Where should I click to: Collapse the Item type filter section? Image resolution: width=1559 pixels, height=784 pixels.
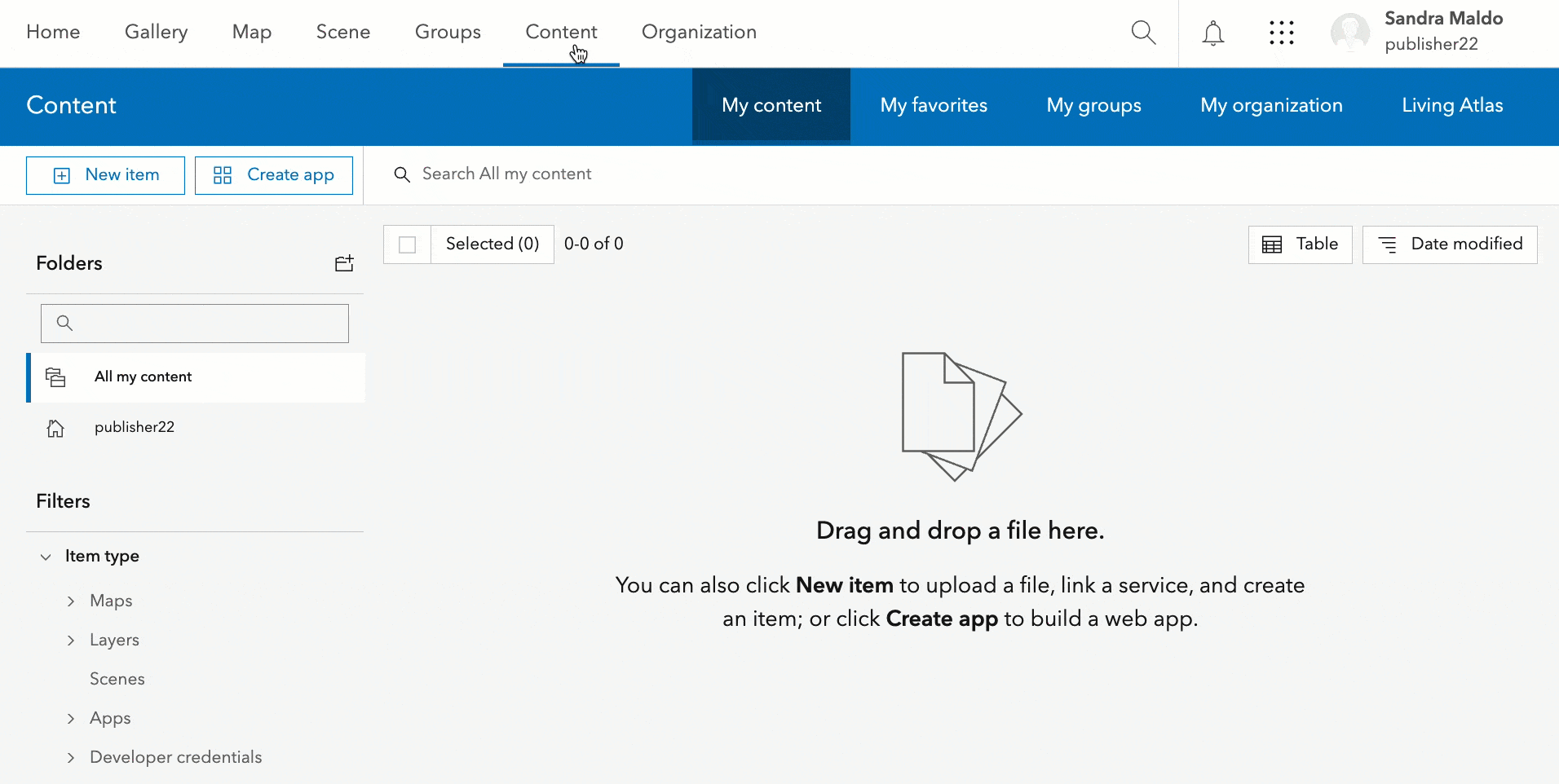[46, 556]
